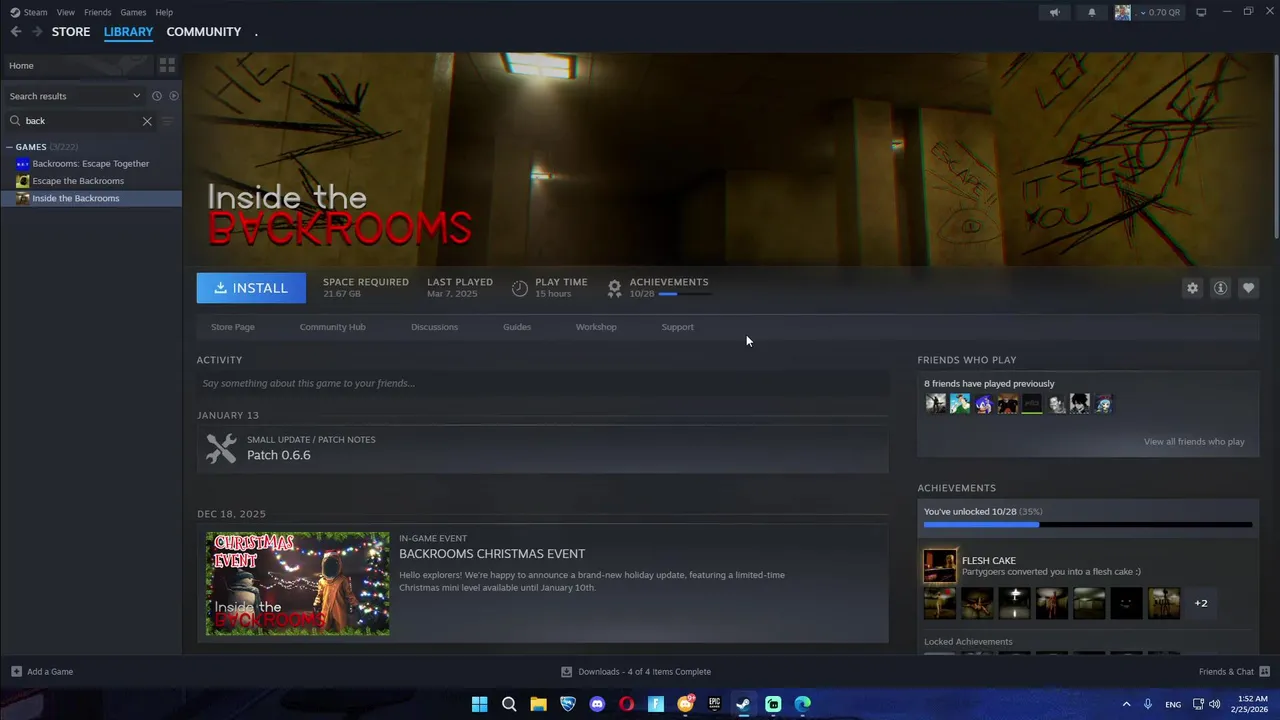Open Steam announcements megaphone icon
The width and height of the screenshot is (1280, 720).
(1054, 12)
